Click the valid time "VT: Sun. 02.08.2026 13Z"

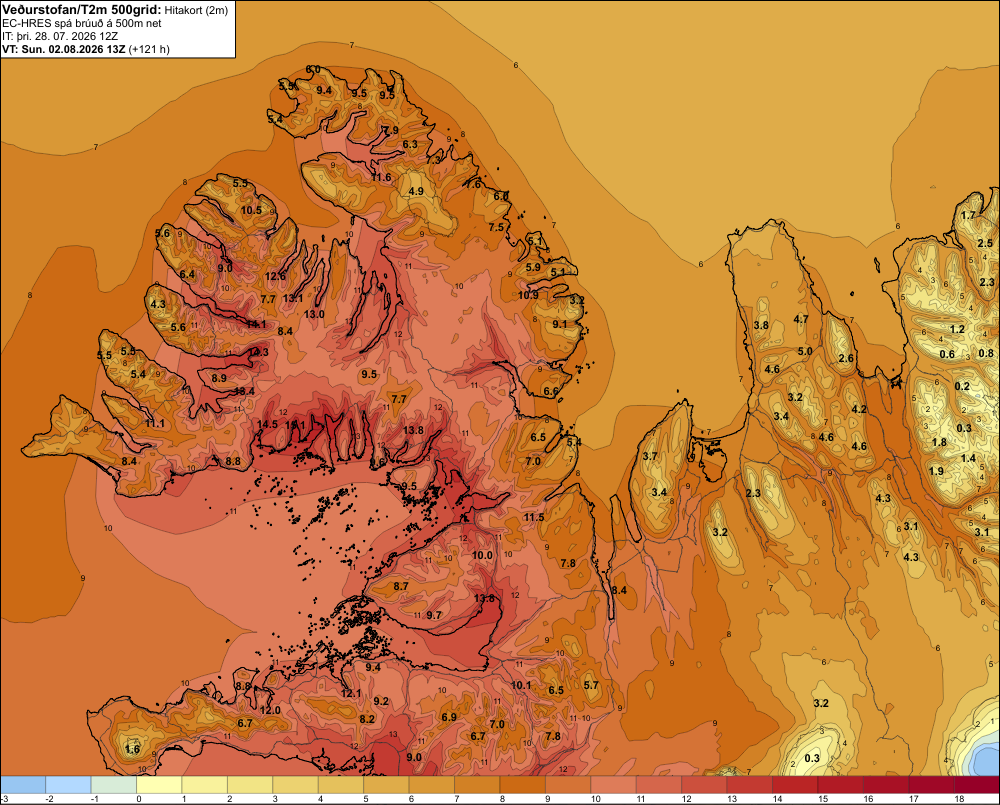64,49
